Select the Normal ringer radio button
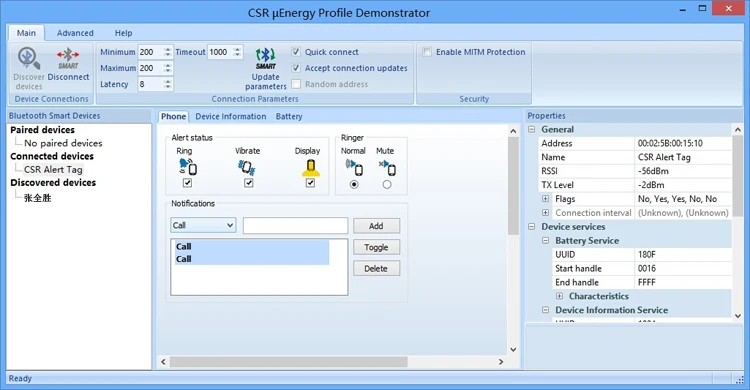 [354, 184]
